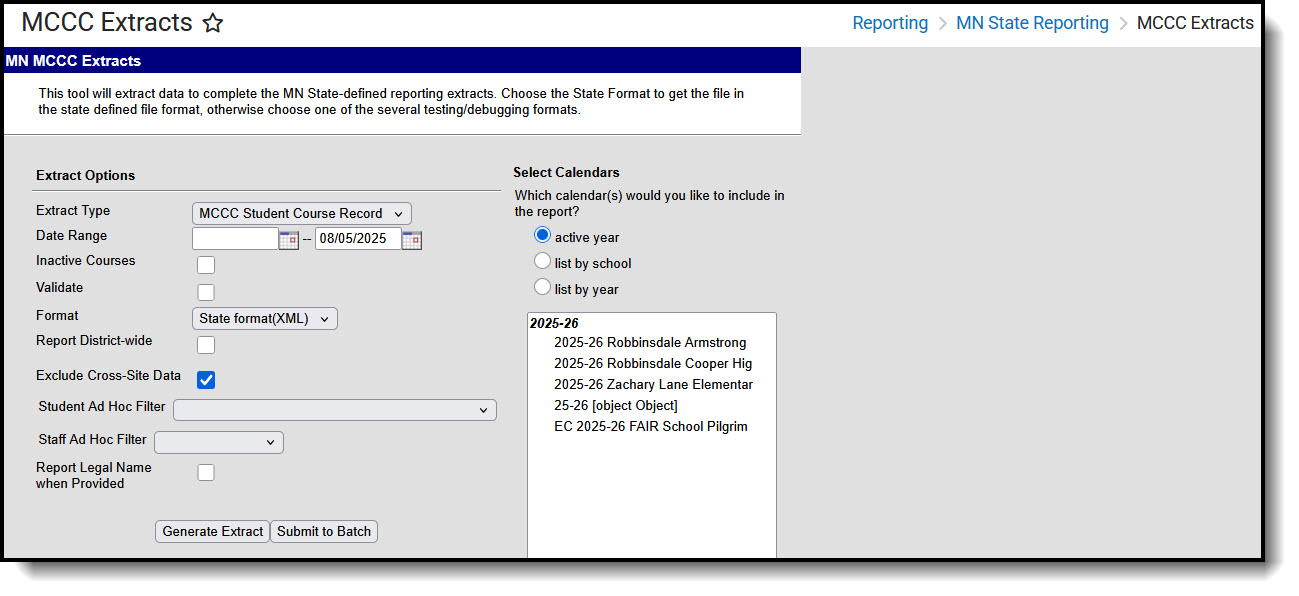1299x596 pixels.
Task: Open the Extract Type dropdown
Action: coord(301,213)
